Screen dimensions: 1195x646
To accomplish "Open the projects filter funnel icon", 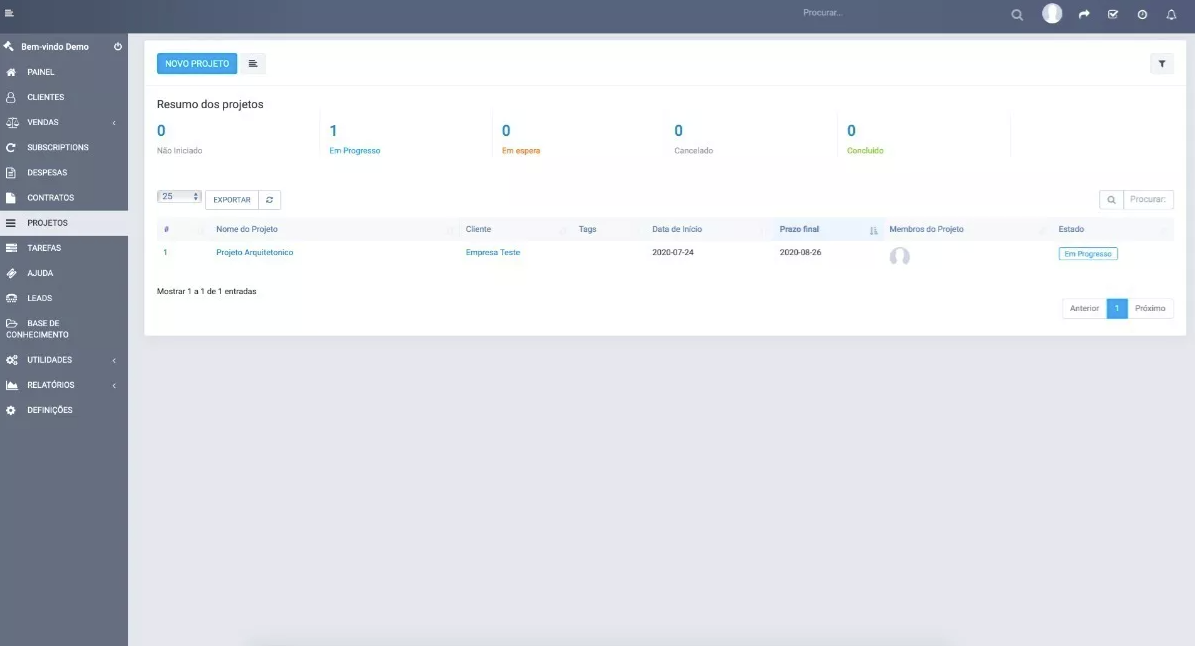I will coord(1161,63).
